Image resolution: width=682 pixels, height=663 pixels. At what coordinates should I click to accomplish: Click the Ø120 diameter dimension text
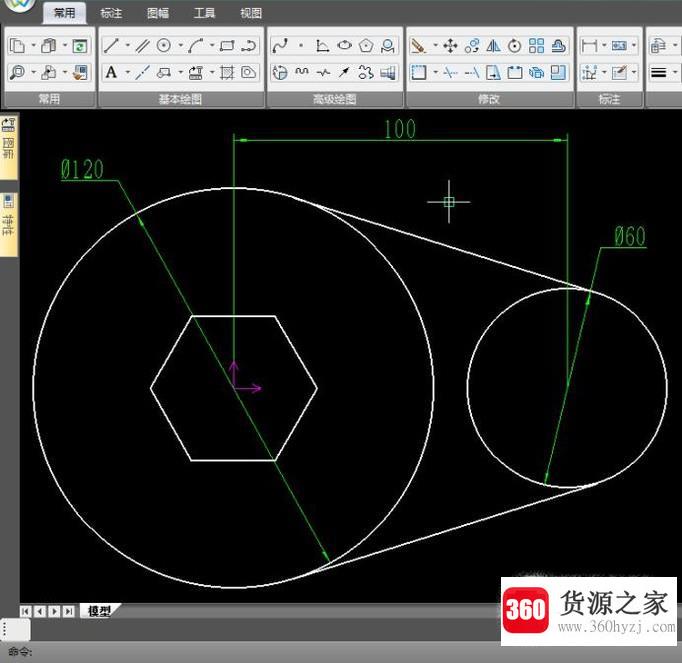click(x=82, y=169)
